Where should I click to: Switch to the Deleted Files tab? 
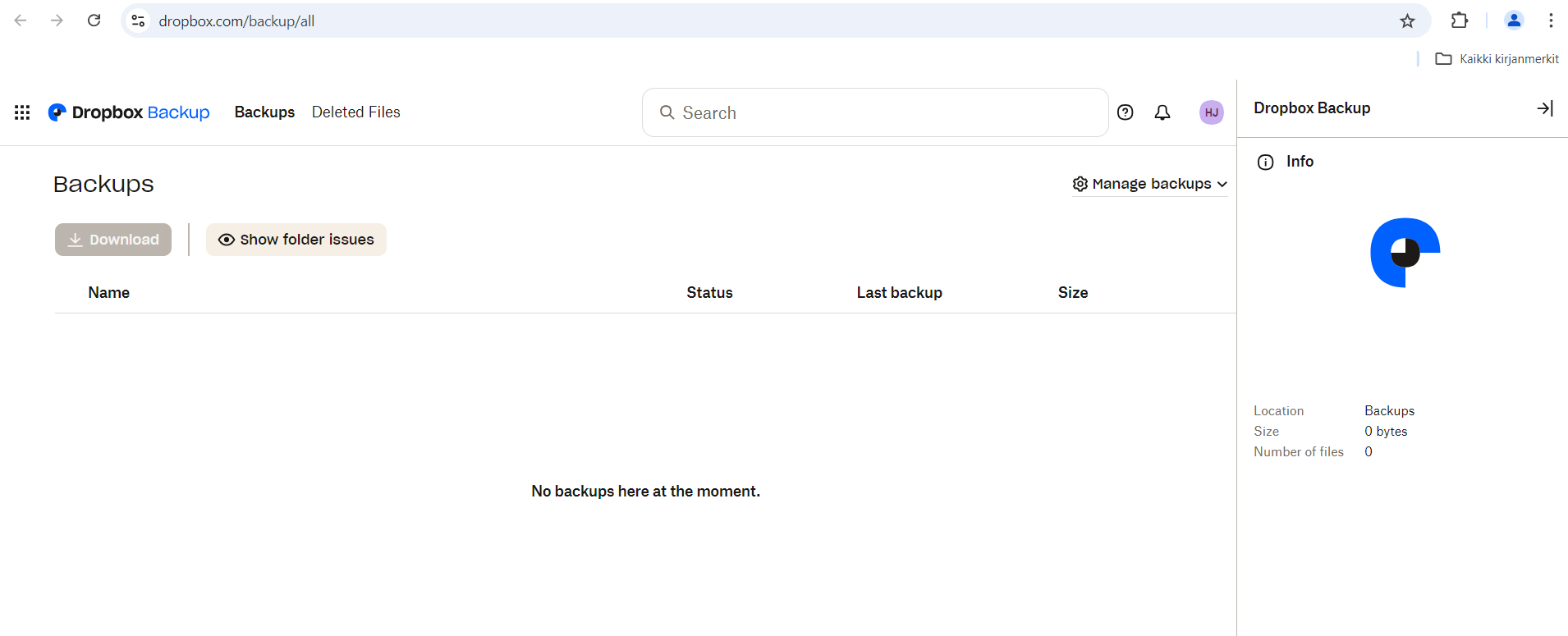click(x=355, y=112)
